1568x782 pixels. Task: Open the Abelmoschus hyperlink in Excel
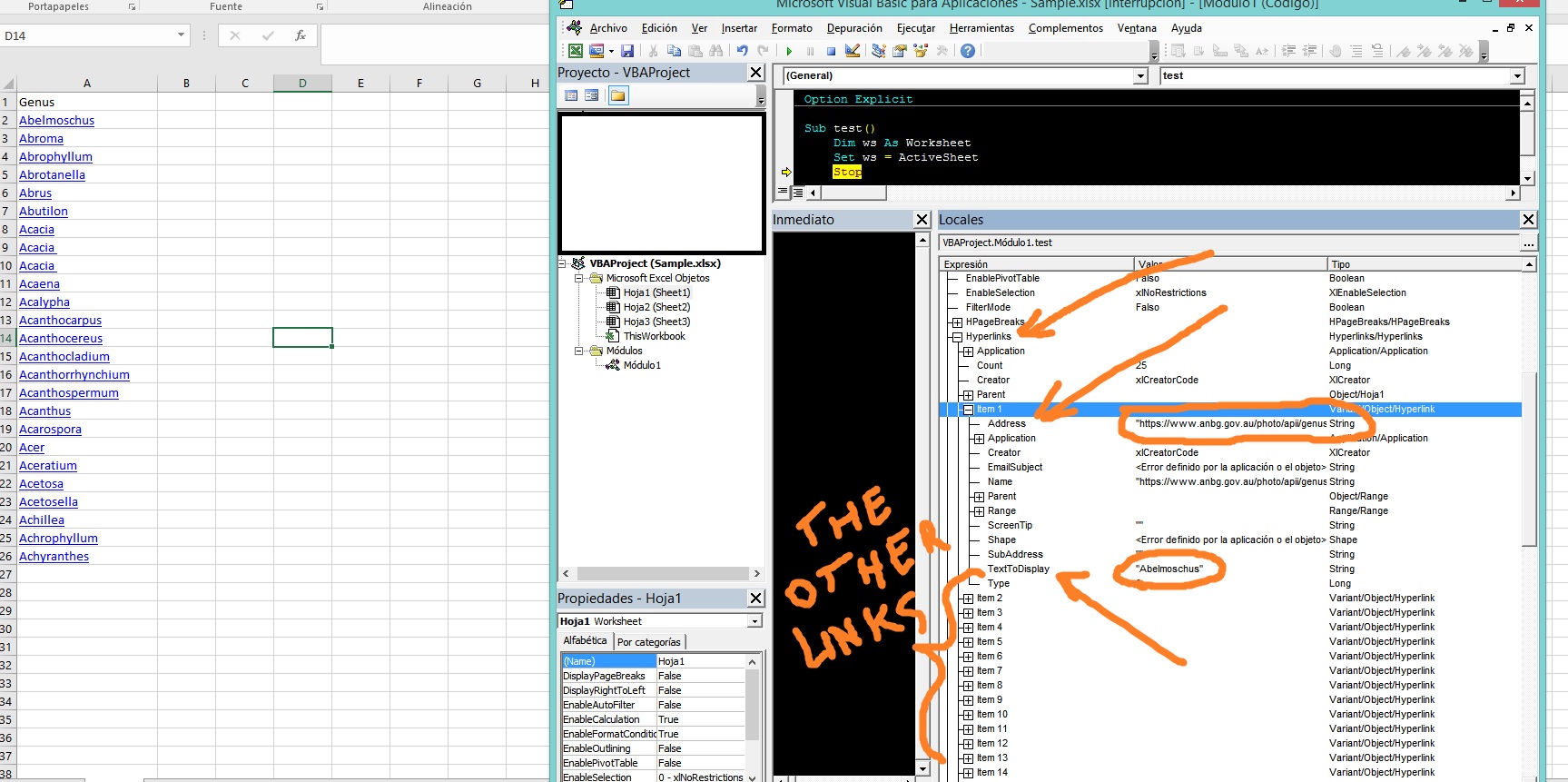[x=56, y=120]
